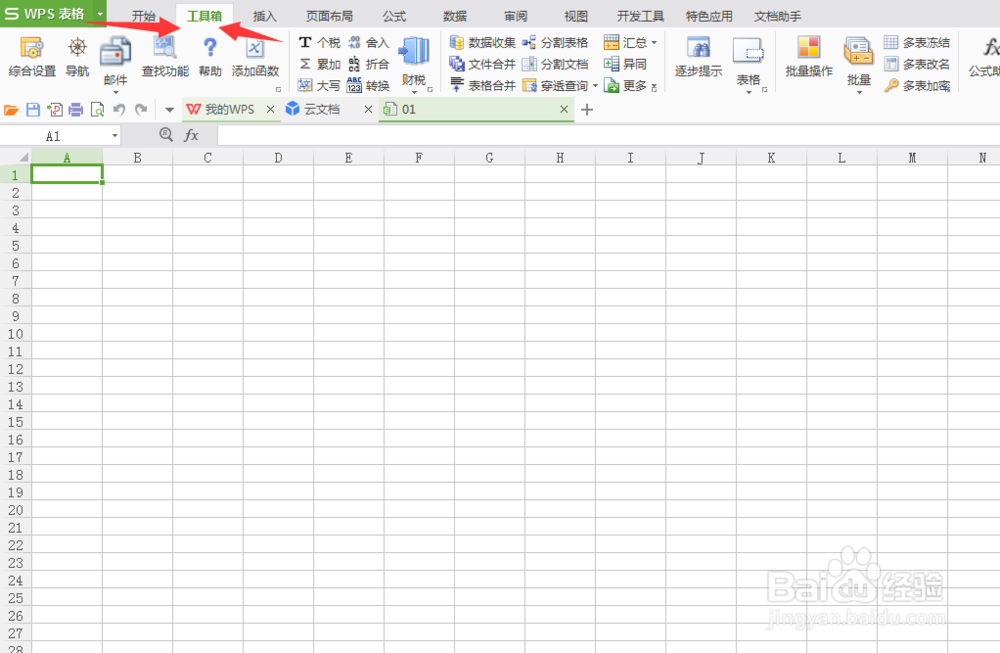This screenshot has height=653, width=1000.
Task: Open the WPS 表格 application menu
Action: click(x=54, y=13)
